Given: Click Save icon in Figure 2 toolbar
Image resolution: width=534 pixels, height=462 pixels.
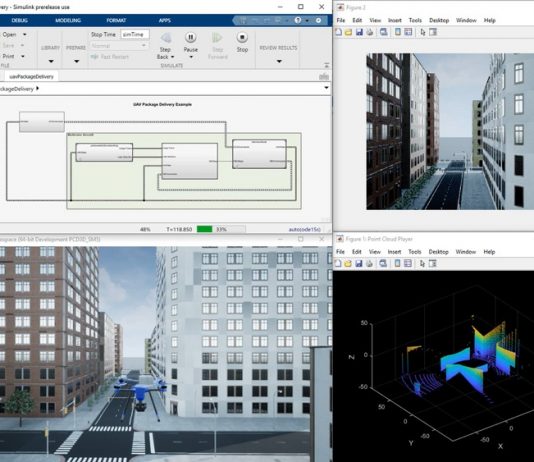Looking at the screenshot, I should pos(359,32).
